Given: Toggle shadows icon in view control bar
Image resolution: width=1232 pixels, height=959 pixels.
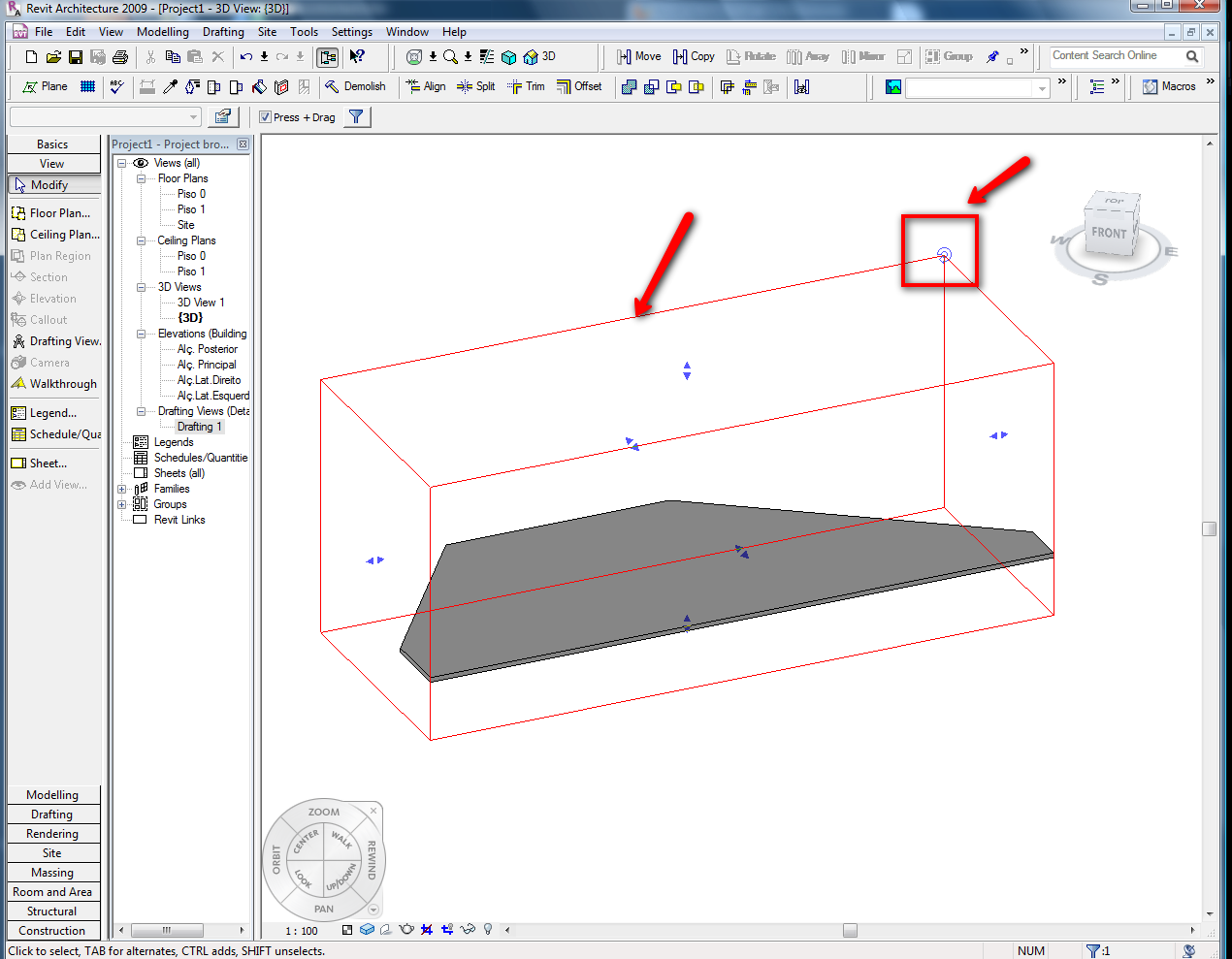Looking at the screenshot, I should (386, 930).
